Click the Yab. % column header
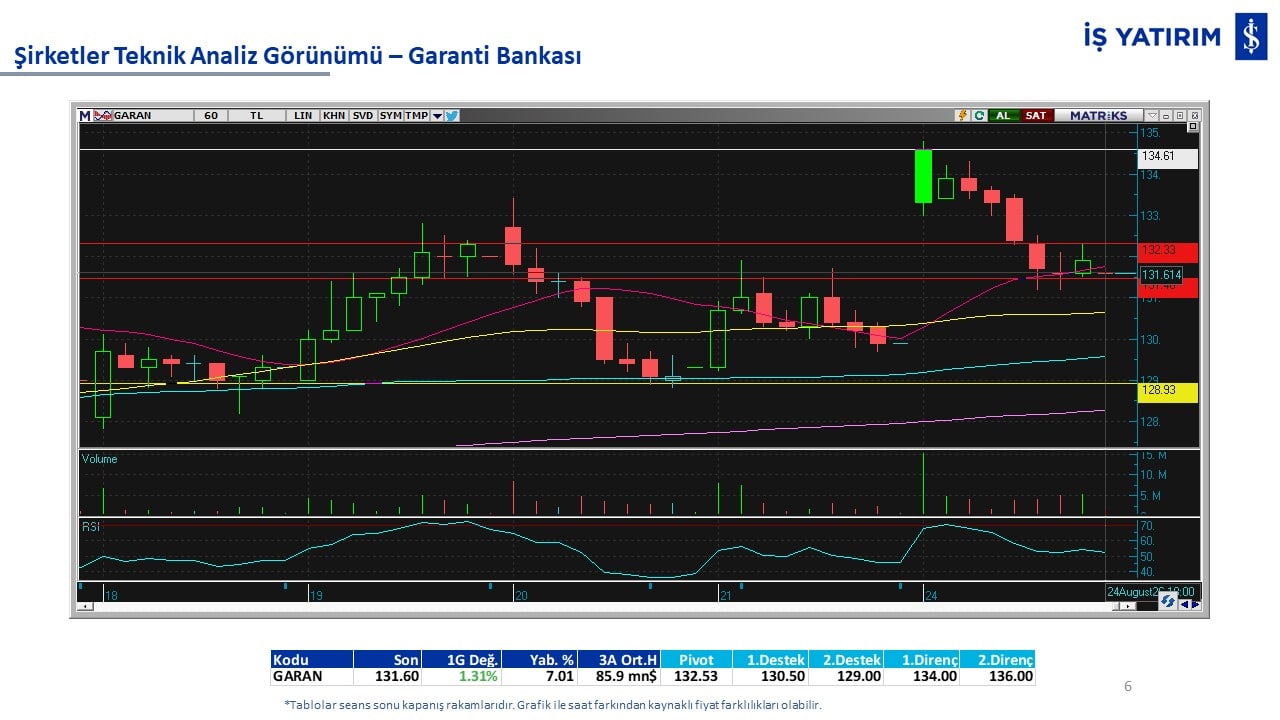 click(540, 659)
